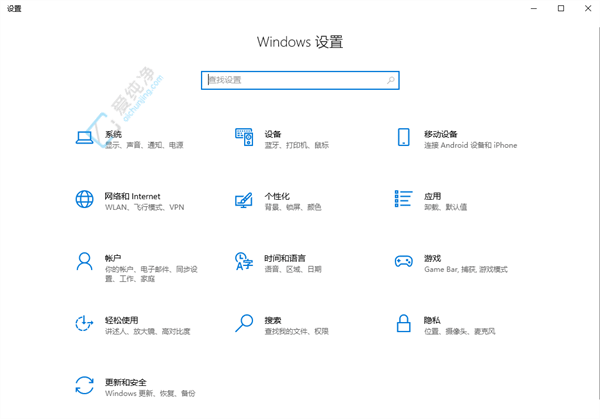Click description Windows 更新、恢复、备份

tap(150, 393)
